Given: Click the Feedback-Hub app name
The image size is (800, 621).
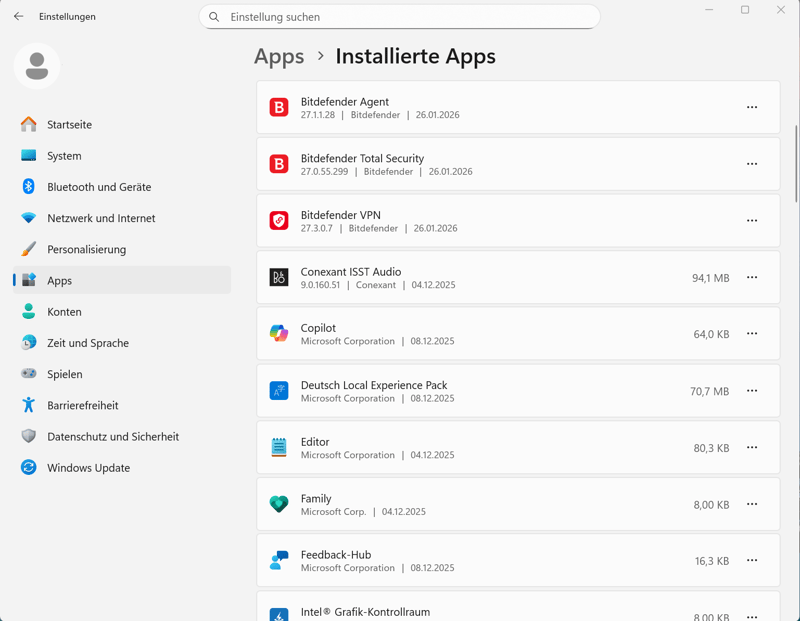Looking at the screenshot, I should coord(336,555).
